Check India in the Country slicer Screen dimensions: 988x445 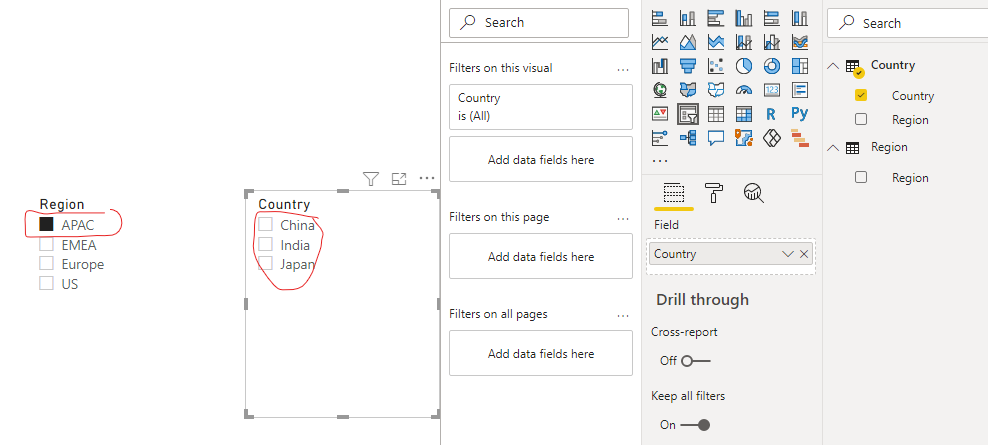[x=265, y=244]
